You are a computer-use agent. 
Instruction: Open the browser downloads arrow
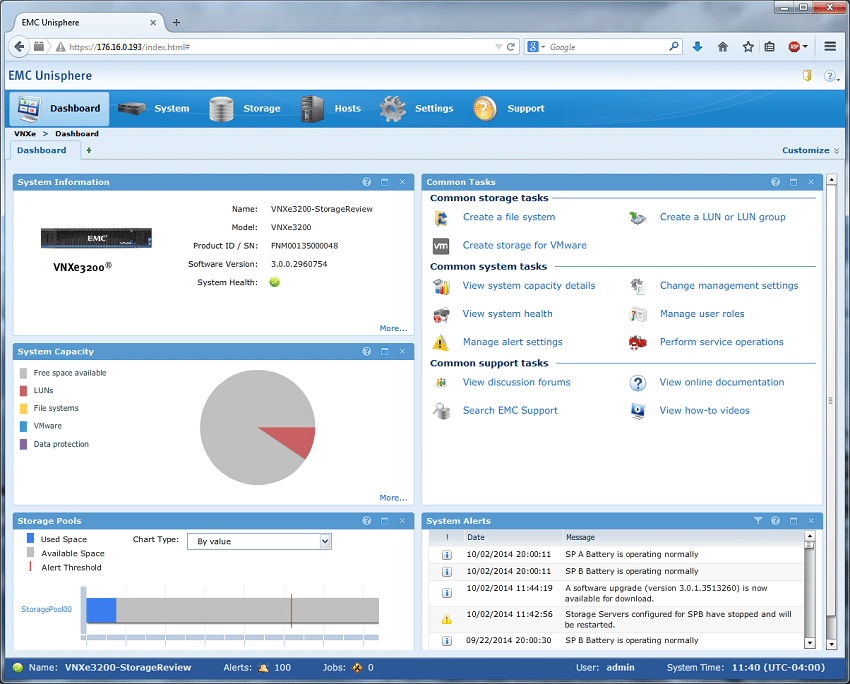pyautogui.click(x=698, y=47)
